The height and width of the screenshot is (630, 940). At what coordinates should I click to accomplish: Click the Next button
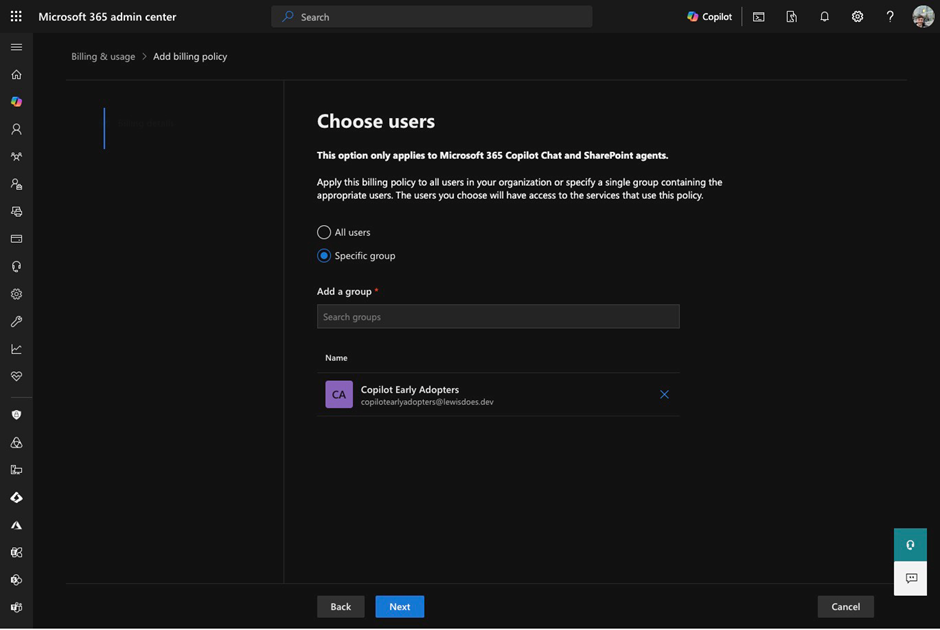coord(399,607)
